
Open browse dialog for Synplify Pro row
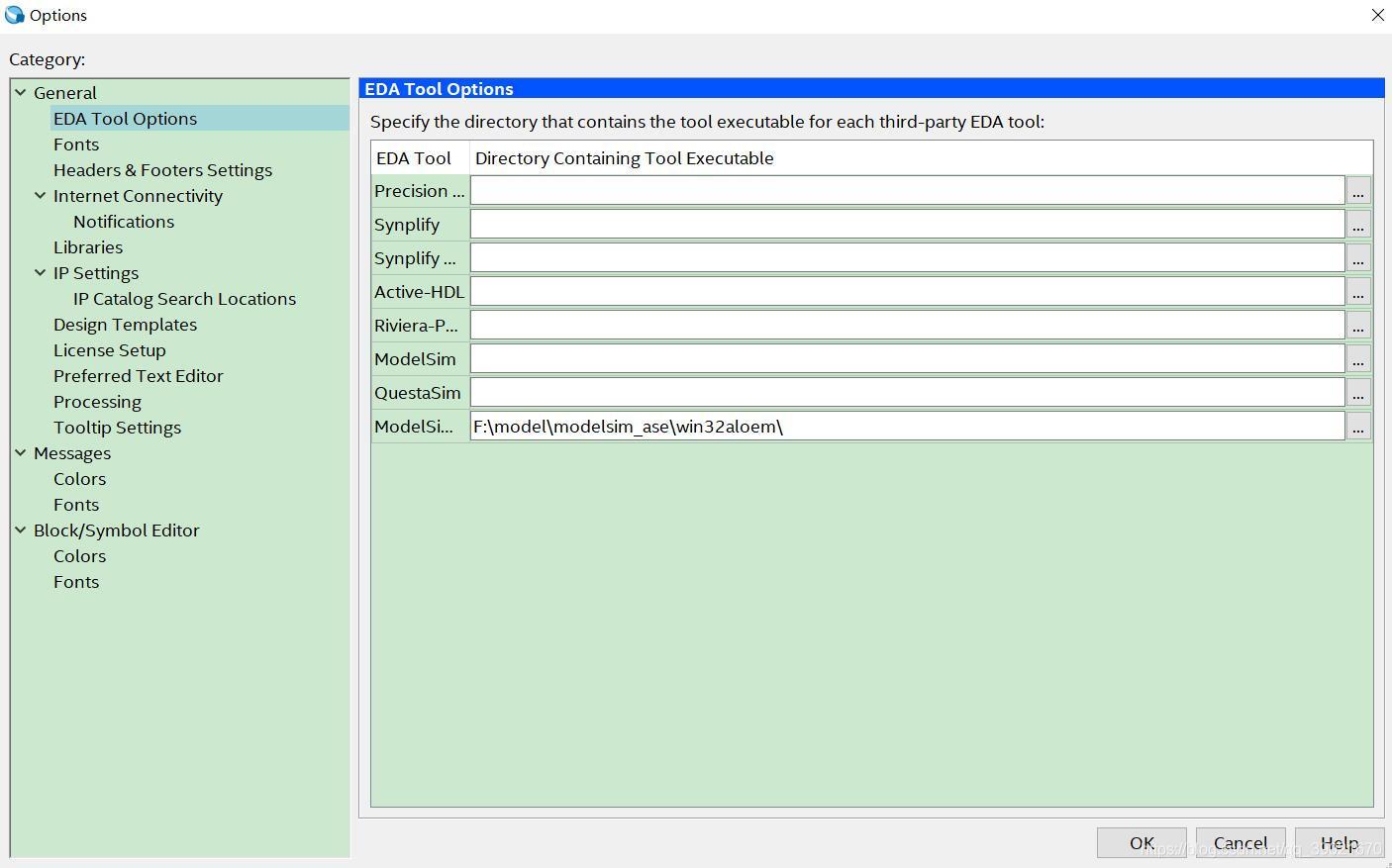pos(1358,257)
